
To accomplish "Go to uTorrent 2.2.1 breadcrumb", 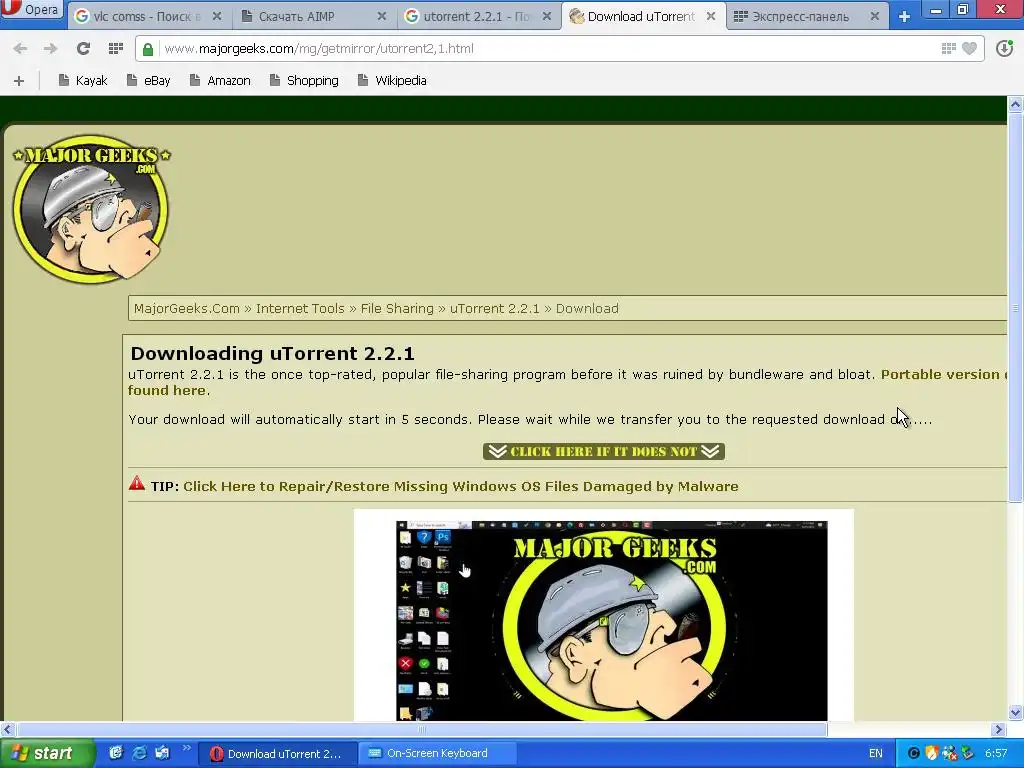I will (494, 308).
